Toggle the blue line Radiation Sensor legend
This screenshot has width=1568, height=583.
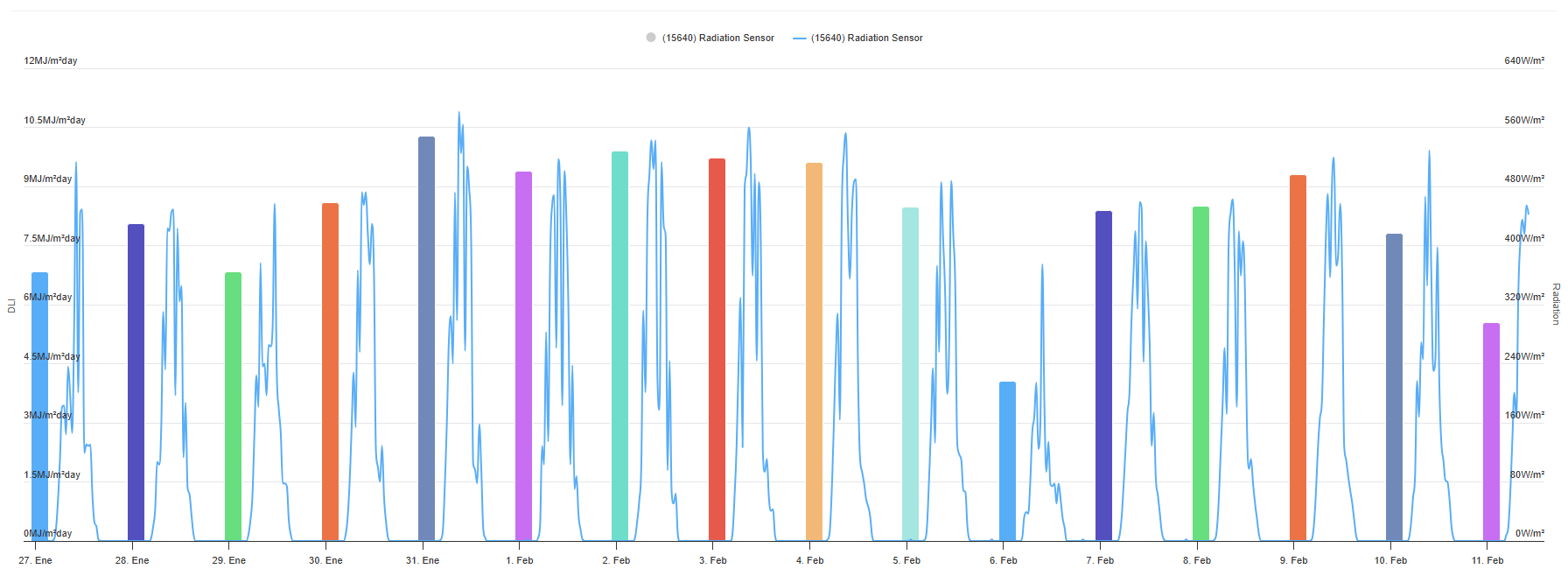click(857, 38)
